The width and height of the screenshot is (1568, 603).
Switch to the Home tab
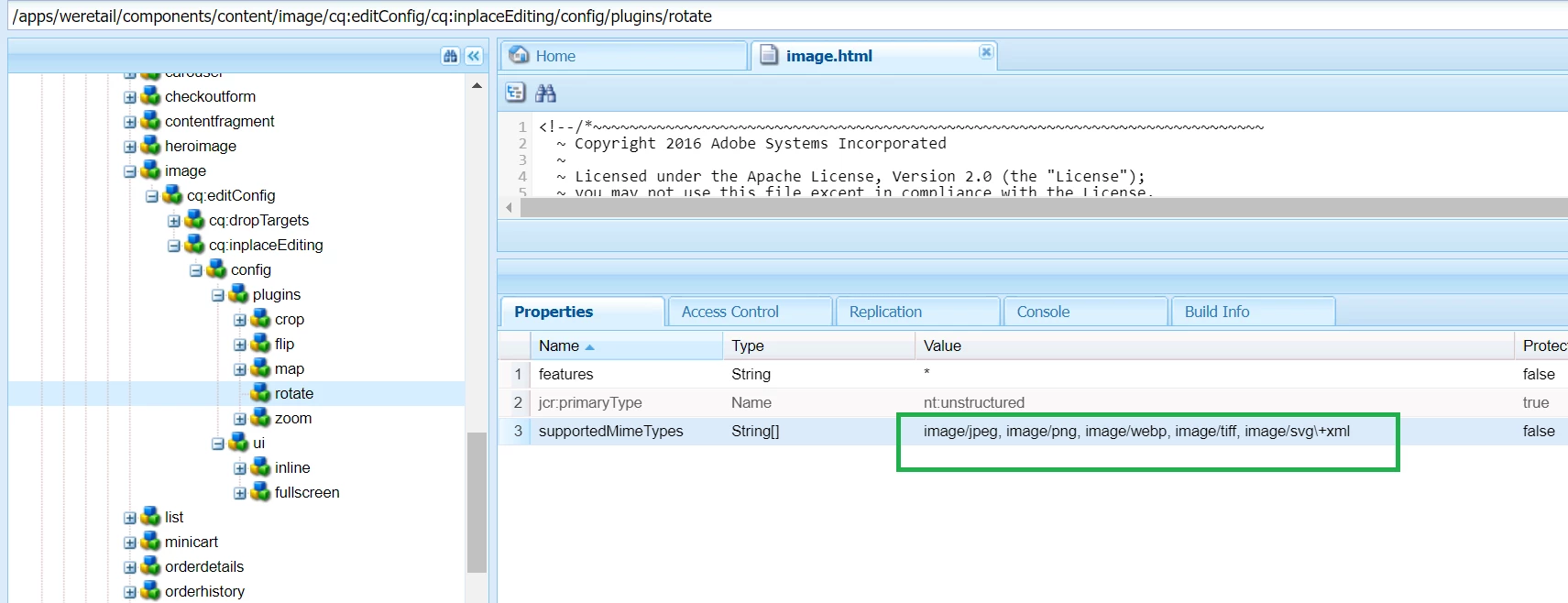pos(624,56)
